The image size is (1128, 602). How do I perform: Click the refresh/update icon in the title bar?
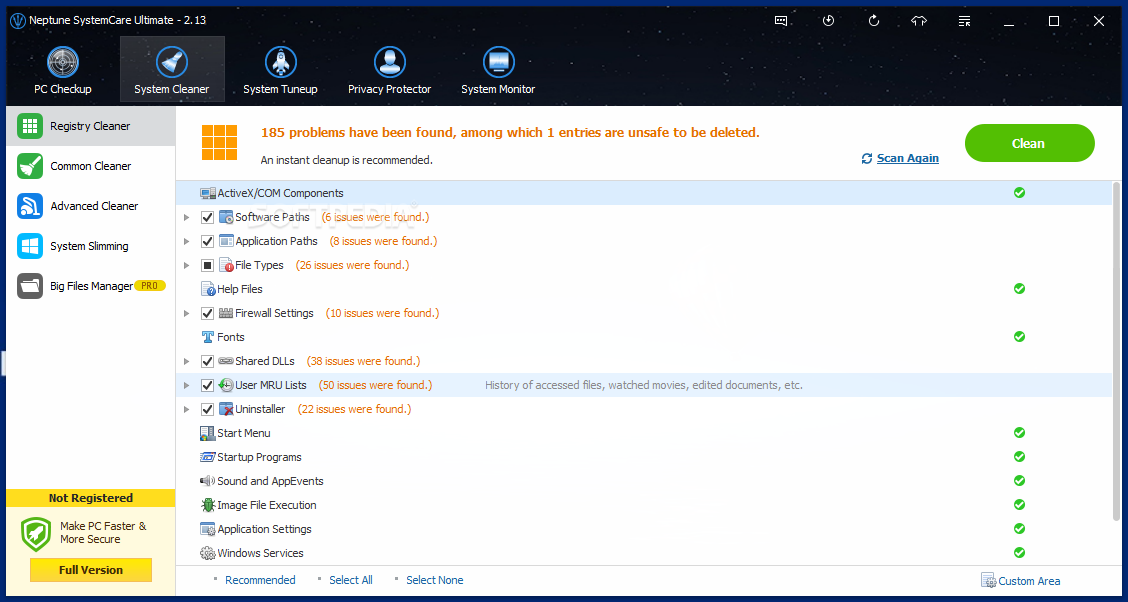874,21
